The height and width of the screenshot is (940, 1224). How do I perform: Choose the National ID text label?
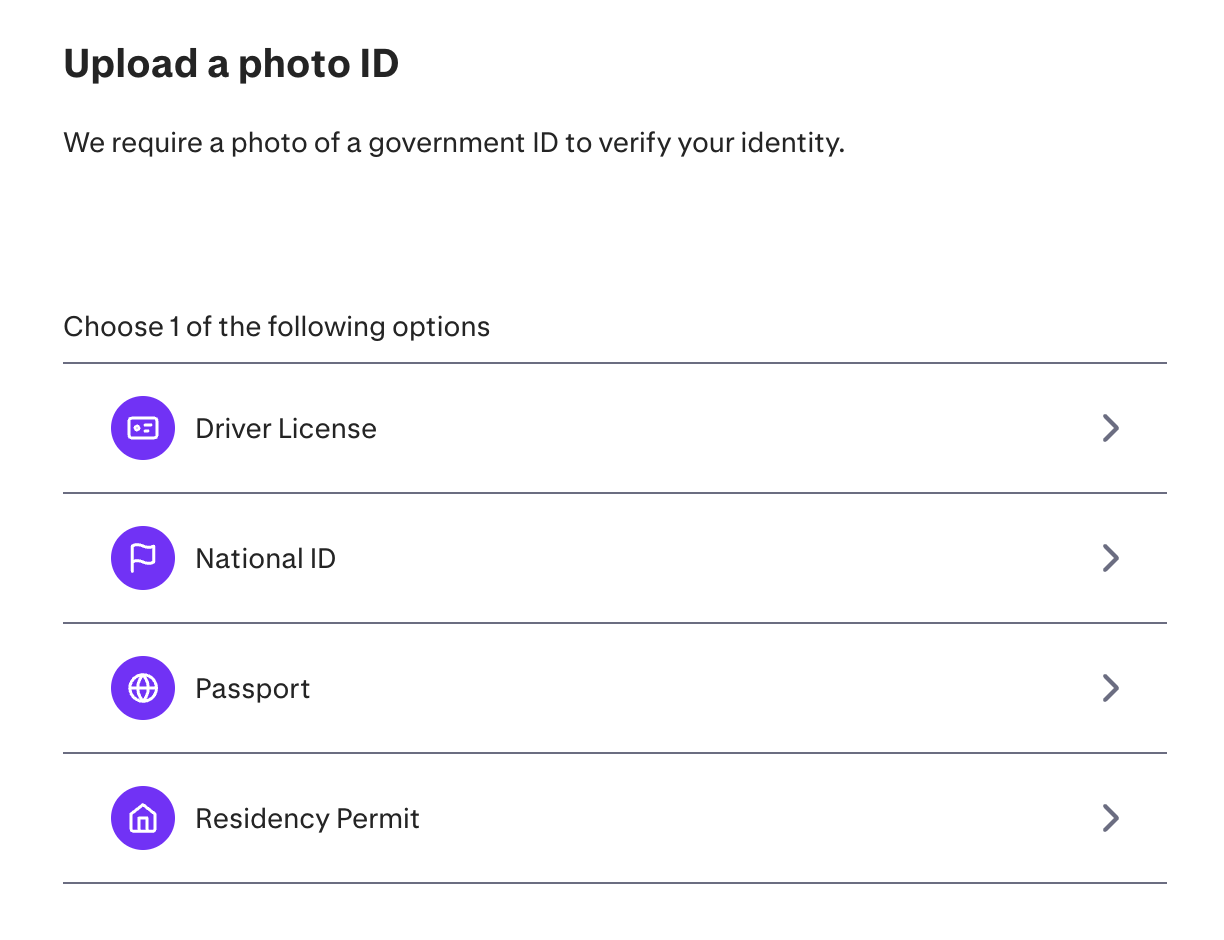[x=266, y=558]
